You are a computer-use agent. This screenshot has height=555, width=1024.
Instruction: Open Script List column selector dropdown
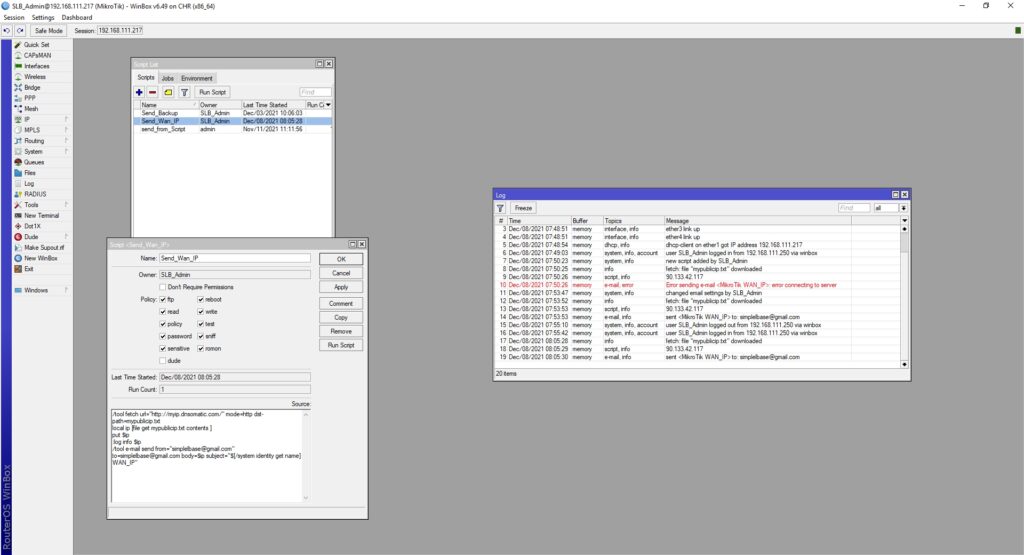(x=328, y=104)
